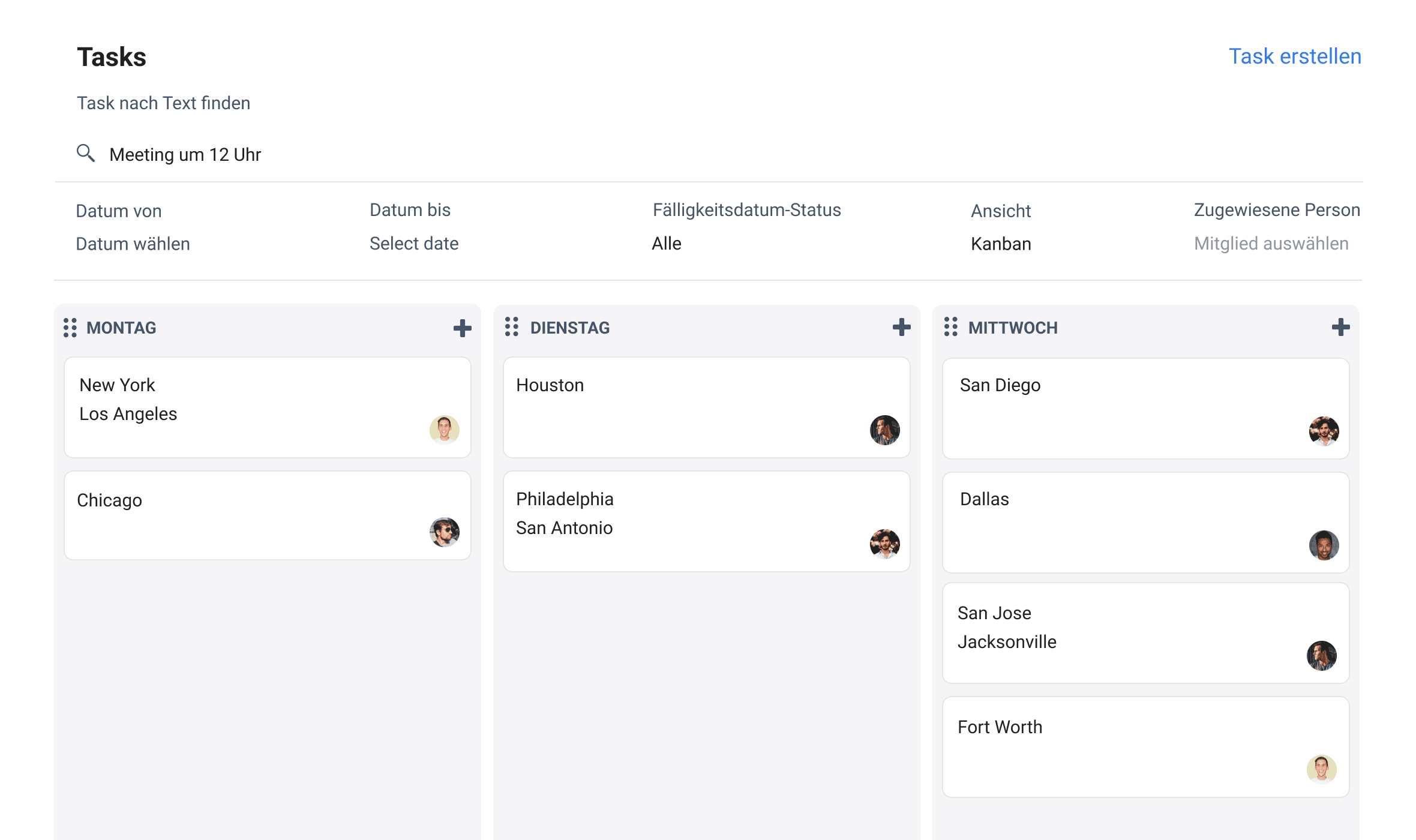1416x840 pixels.
Task: Grab the Dienstag column drag handle
Action: [512, 328]
